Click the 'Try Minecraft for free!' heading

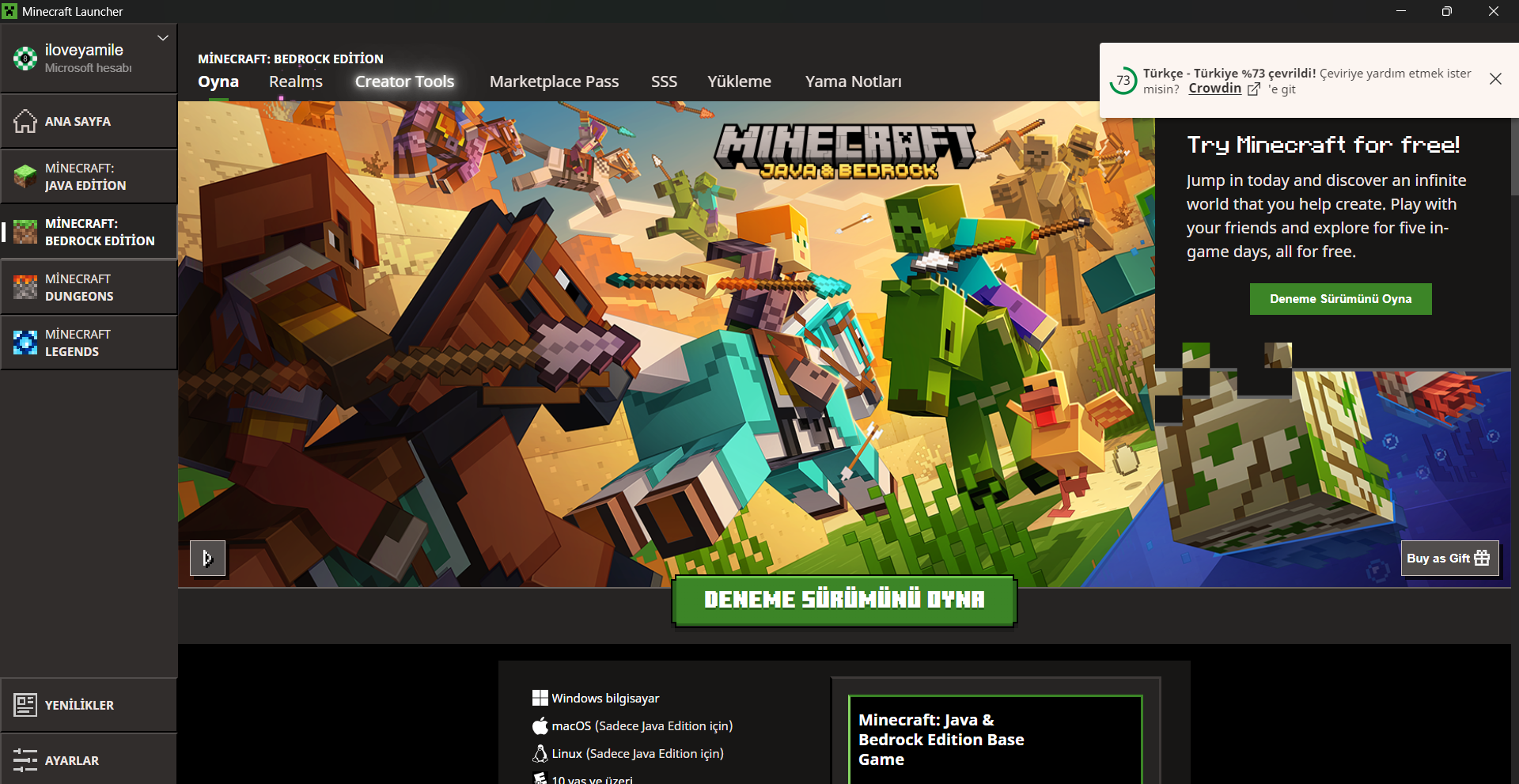[x=1324, y=145]
